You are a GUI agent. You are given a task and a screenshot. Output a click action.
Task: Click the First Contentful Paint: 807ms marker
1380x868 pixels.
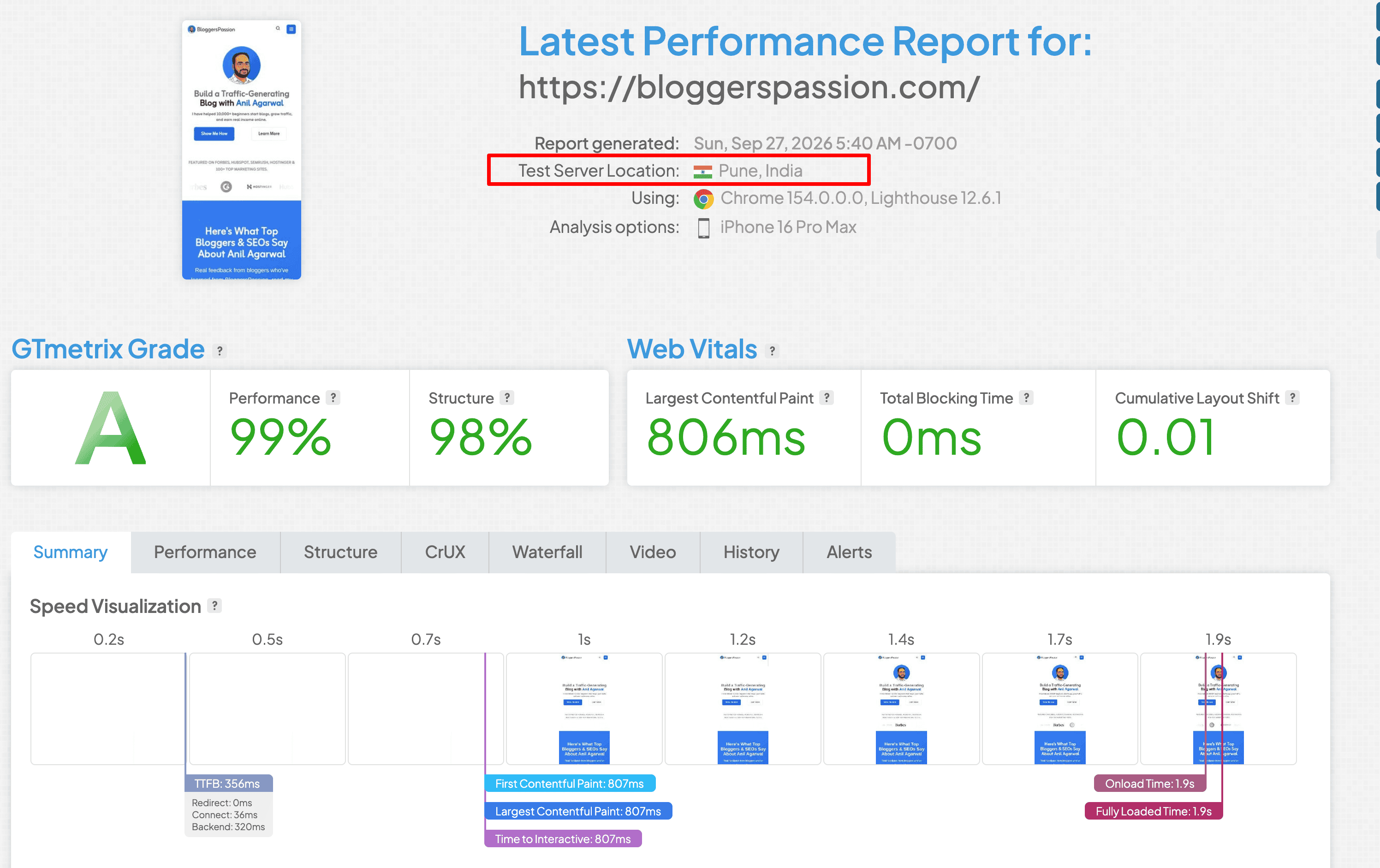coord(570,783)
